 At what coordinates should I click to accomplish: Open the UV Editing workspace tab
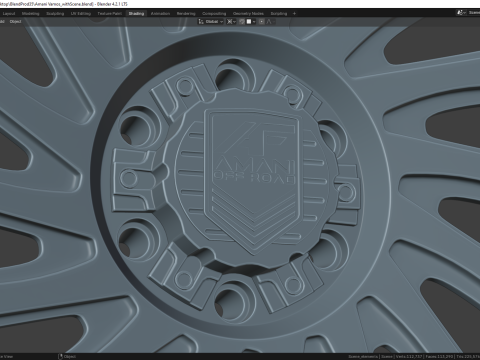tap(81, 14)
